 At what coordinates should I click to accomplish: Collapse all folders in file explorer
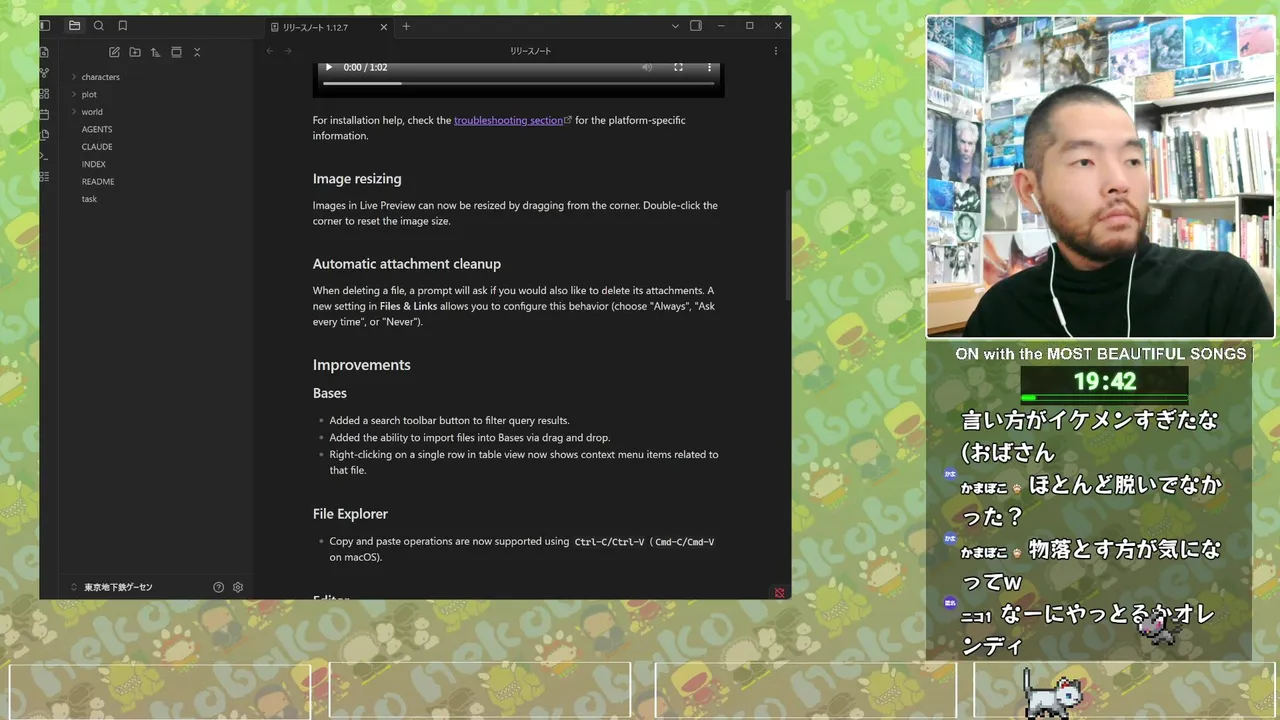pos(197,52)
